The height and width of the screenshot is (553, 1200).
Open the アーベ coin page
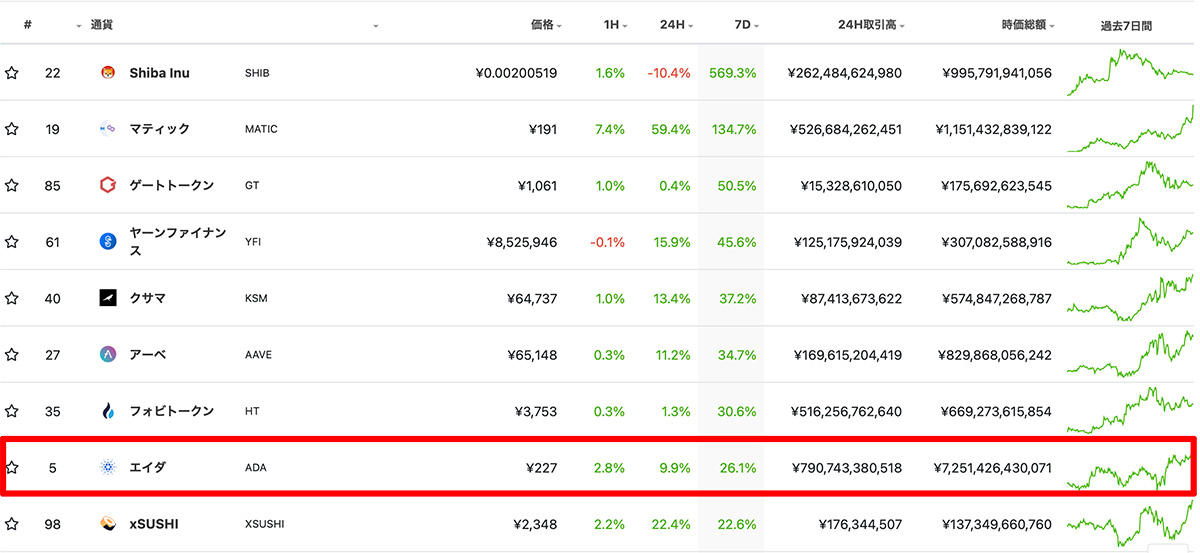147,354
